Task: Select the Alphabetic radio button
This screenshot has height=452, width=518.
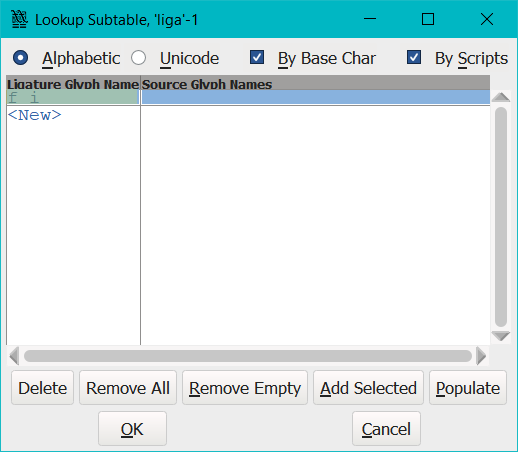Action: pyautogui.click(x=21, y=58)
